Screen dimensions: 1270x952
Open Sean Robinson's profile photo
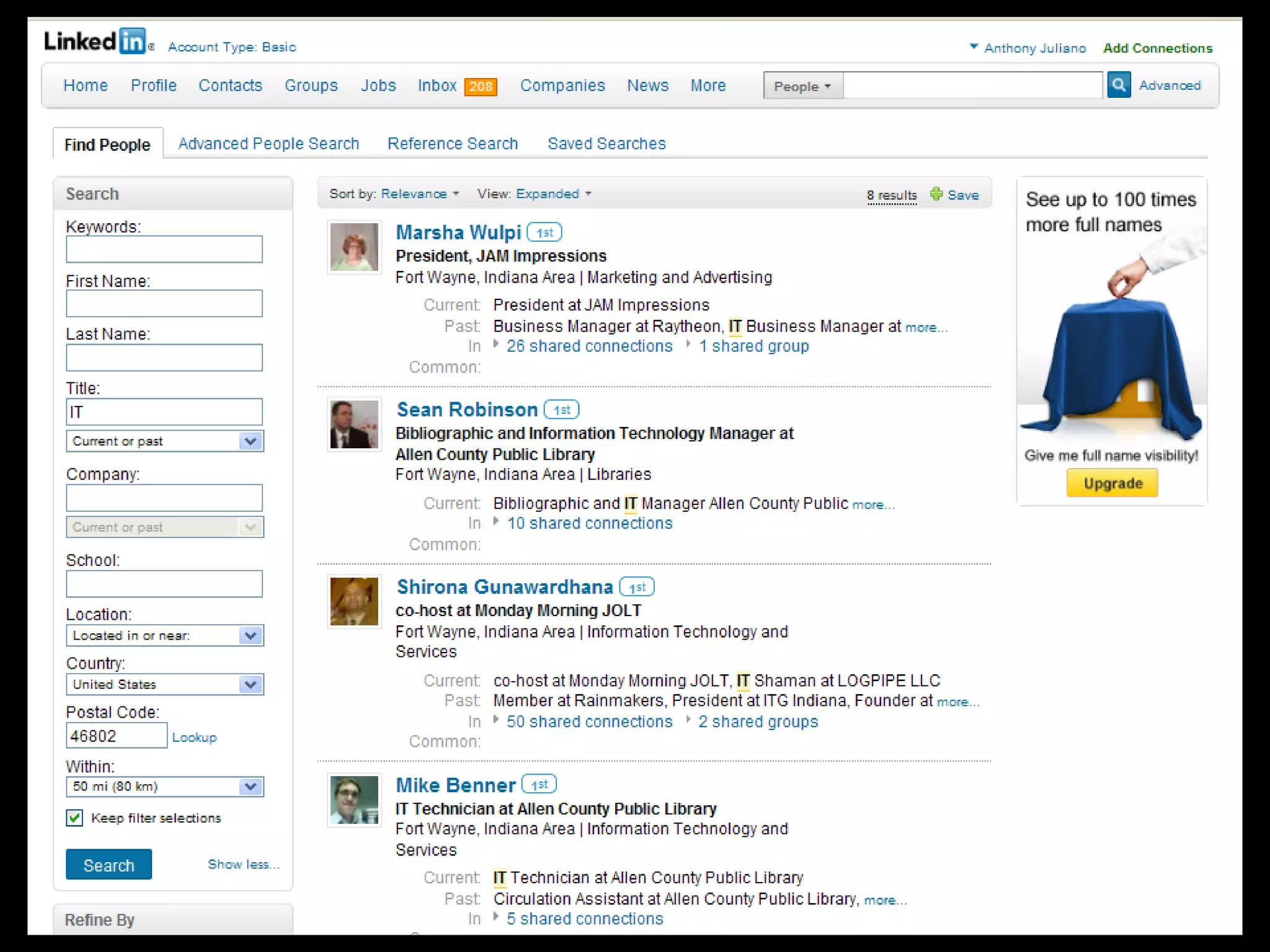[x=354, y=425]
